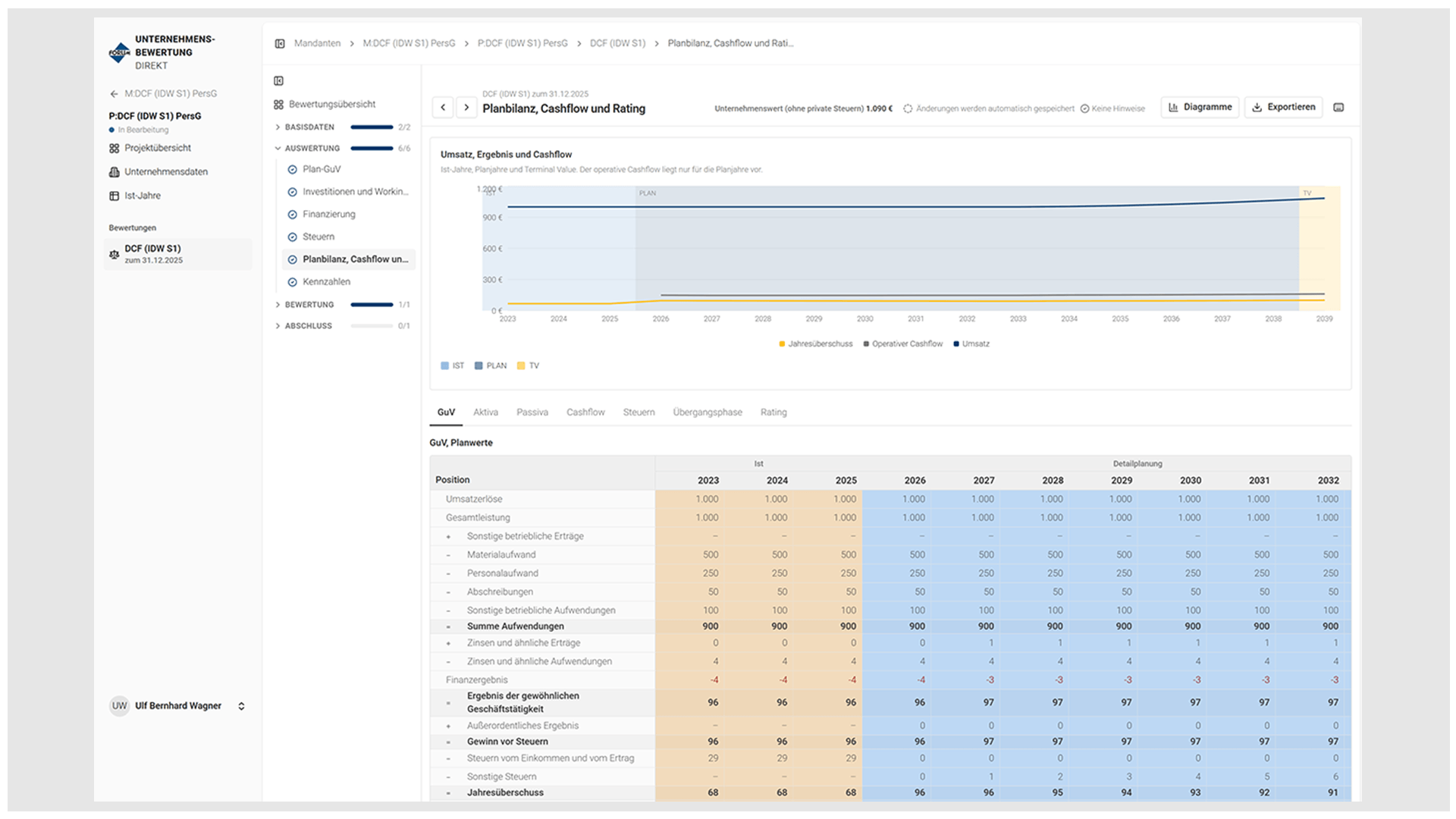
Task: Open Diagramme button
Action: click(1200, 107)
